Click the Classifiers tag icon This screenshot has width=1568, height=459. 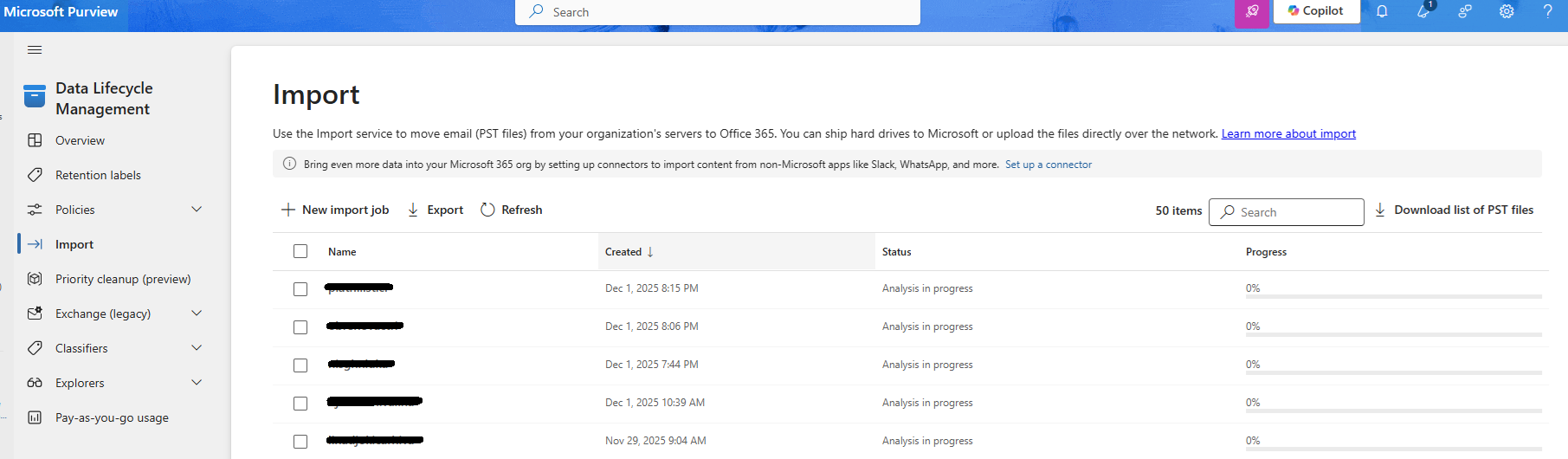click(x=35, y=348)
